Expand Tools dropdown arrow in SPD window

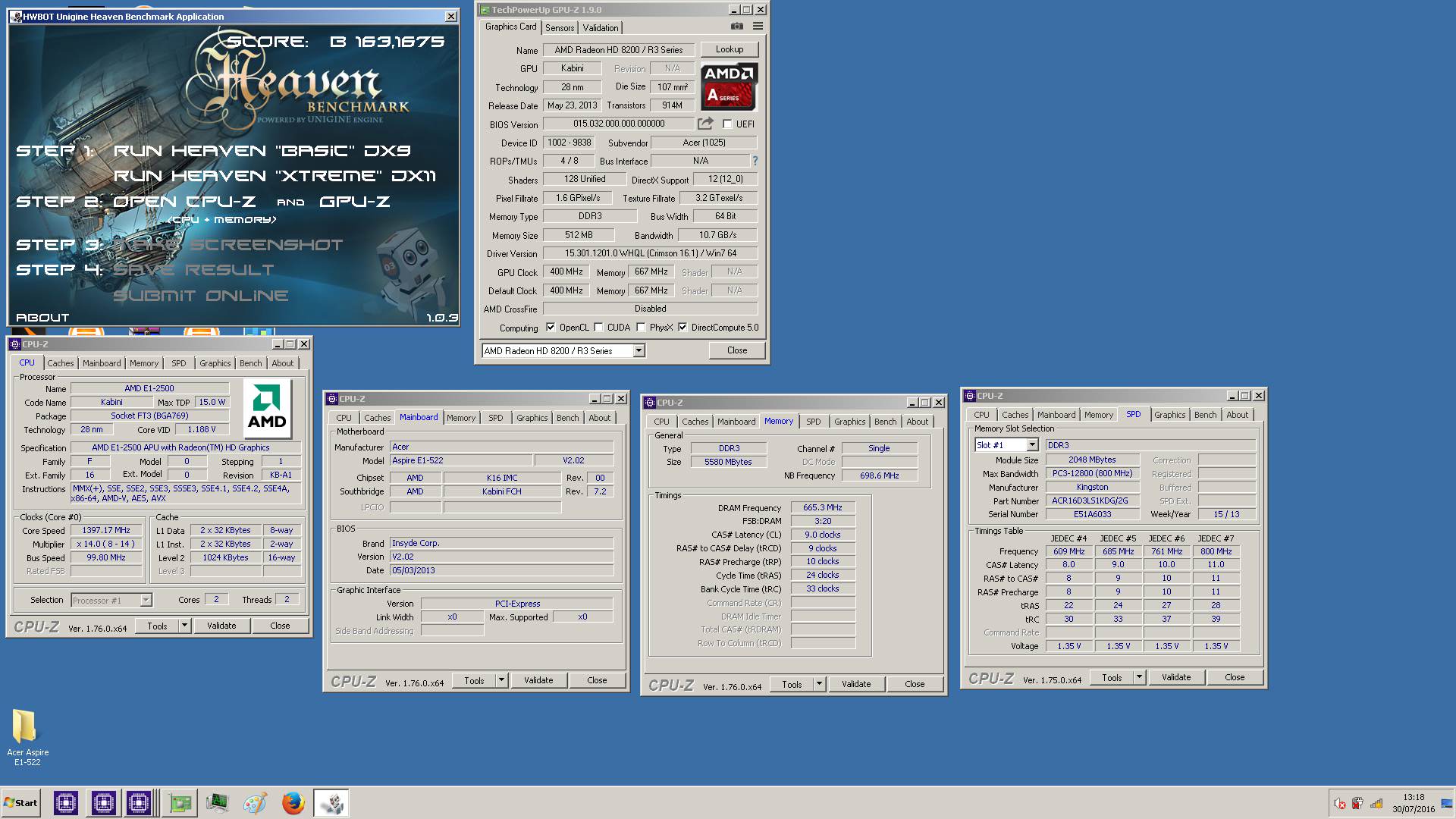pyautogui.click(x=1139, y=677)
